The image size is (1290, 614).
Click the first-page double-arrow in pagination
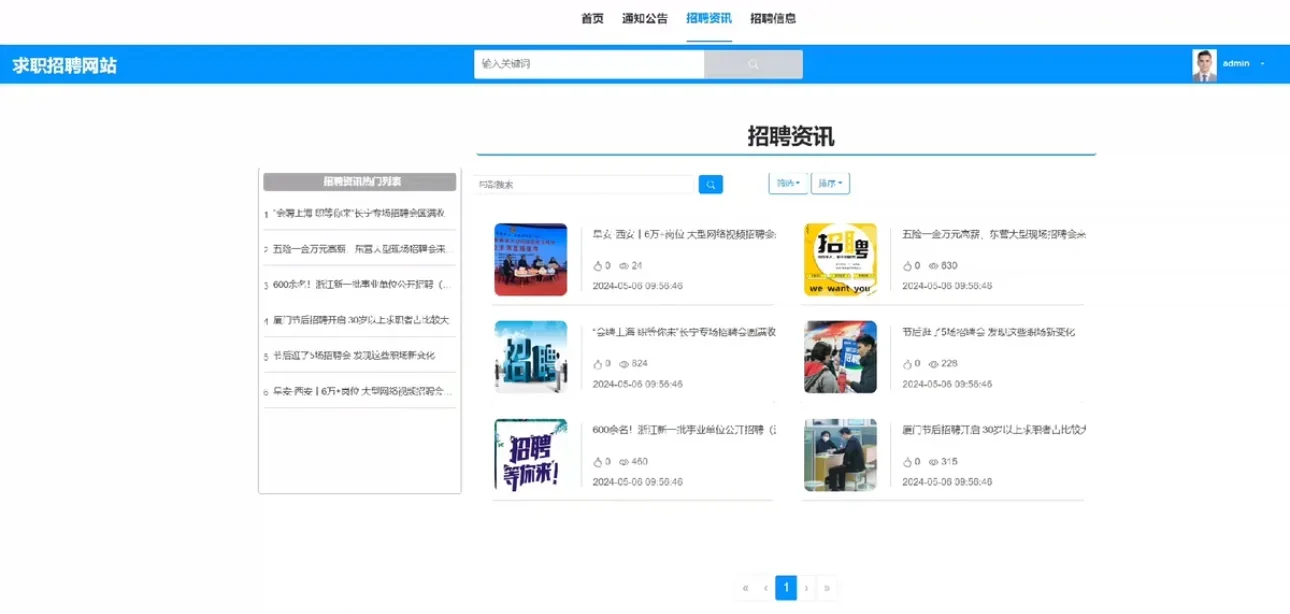[x=746, y=588]
